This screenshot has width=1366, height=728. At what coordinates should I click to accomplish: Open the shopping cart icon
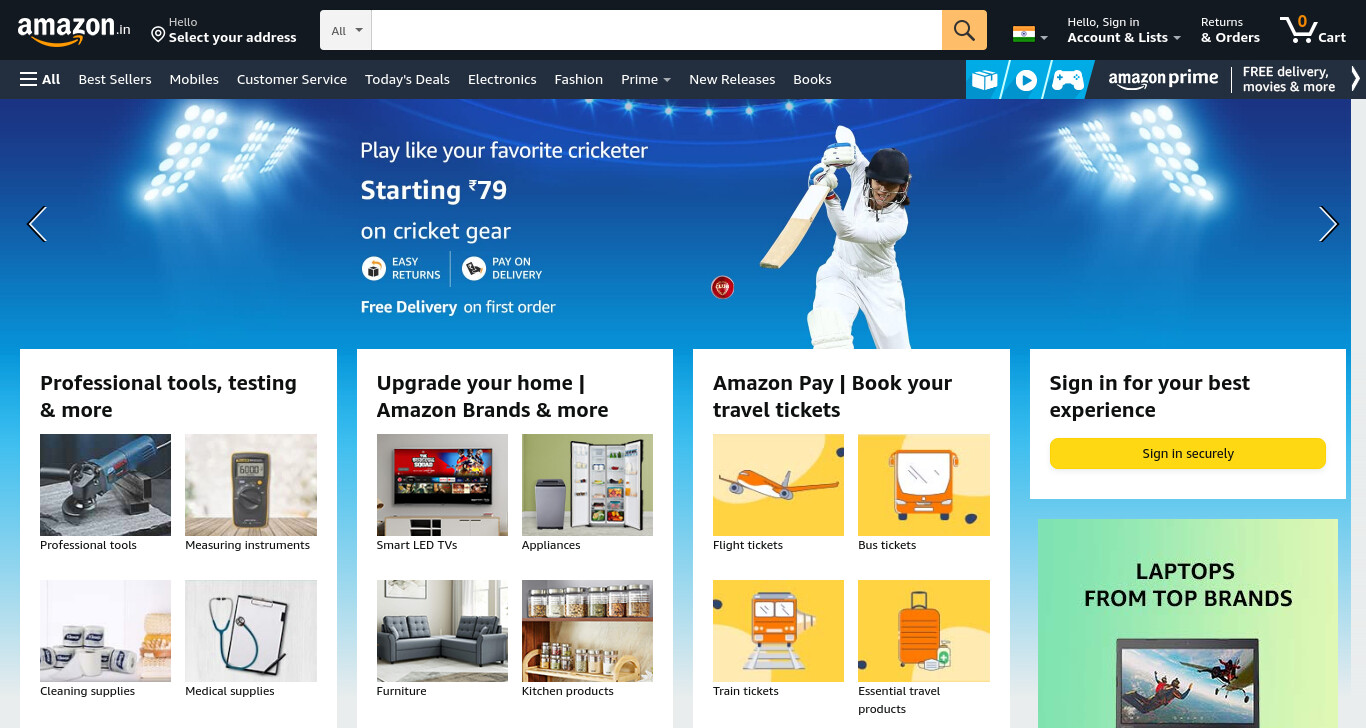point(1313,29)
